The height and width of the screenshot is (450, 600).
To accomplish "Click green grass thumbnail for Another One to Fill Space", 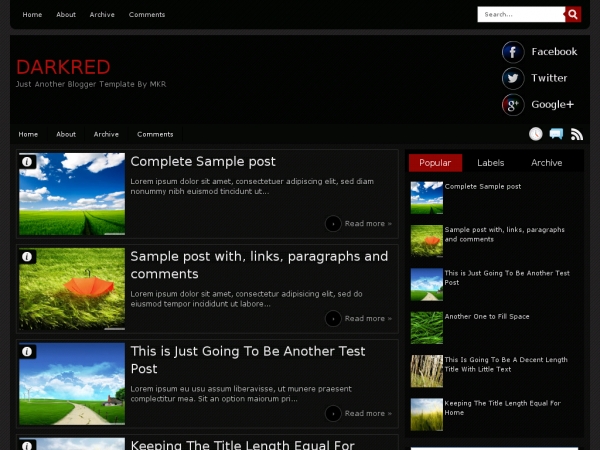I will pyautogui.click(x=427, y=328).
